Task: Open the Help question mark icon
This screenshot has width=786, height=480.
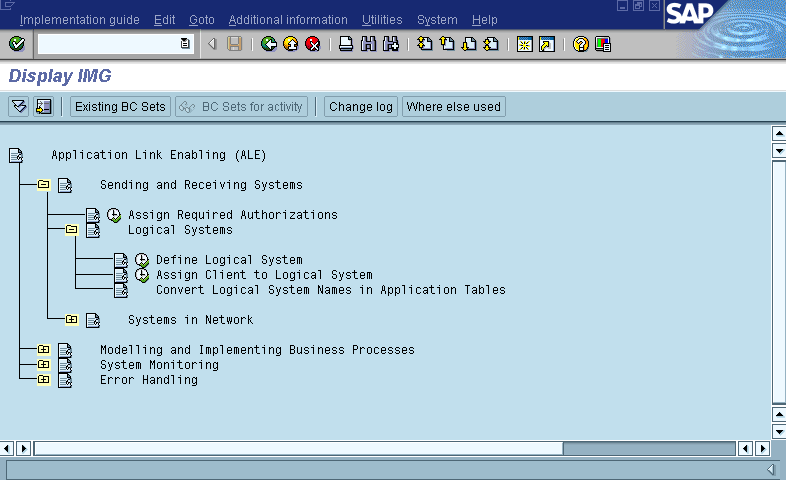Action: pos(580,44)
